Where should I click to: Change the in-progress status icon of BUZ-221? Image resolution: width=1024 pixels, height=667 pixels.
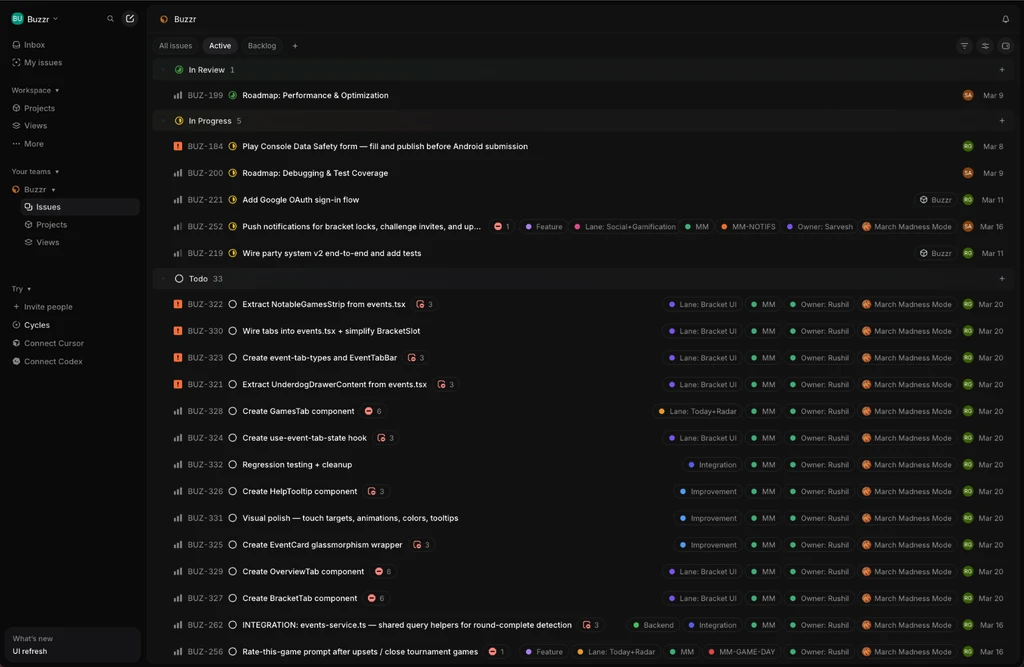(x=233, y=200)
